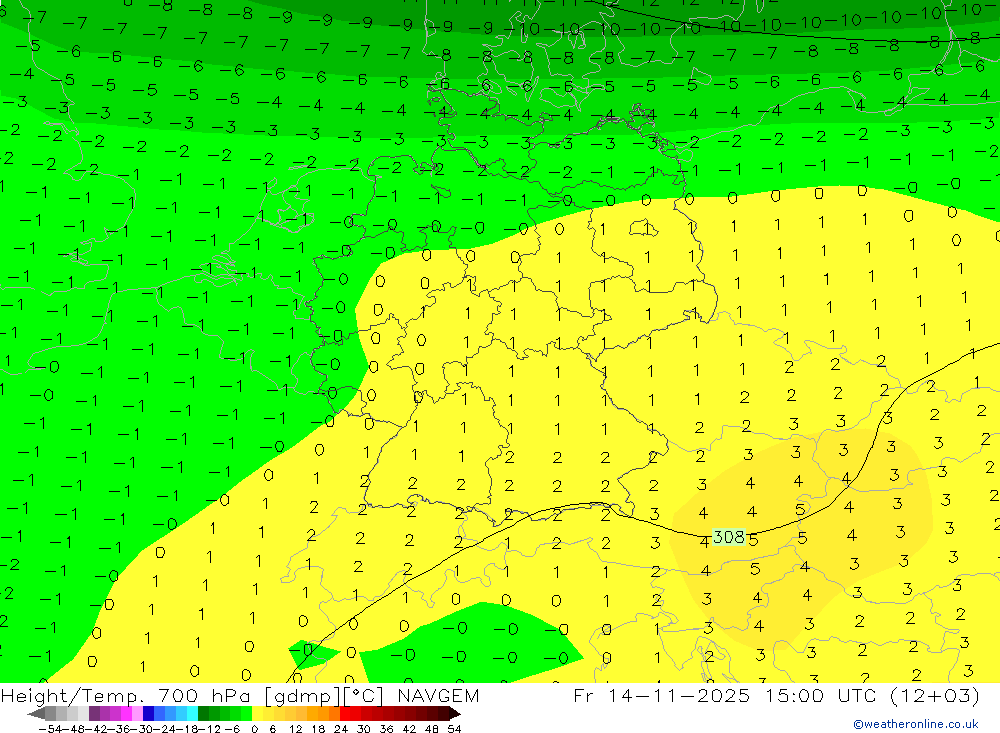
Task: Click the right dark arrow of the color scale
Action: point(454,713)
